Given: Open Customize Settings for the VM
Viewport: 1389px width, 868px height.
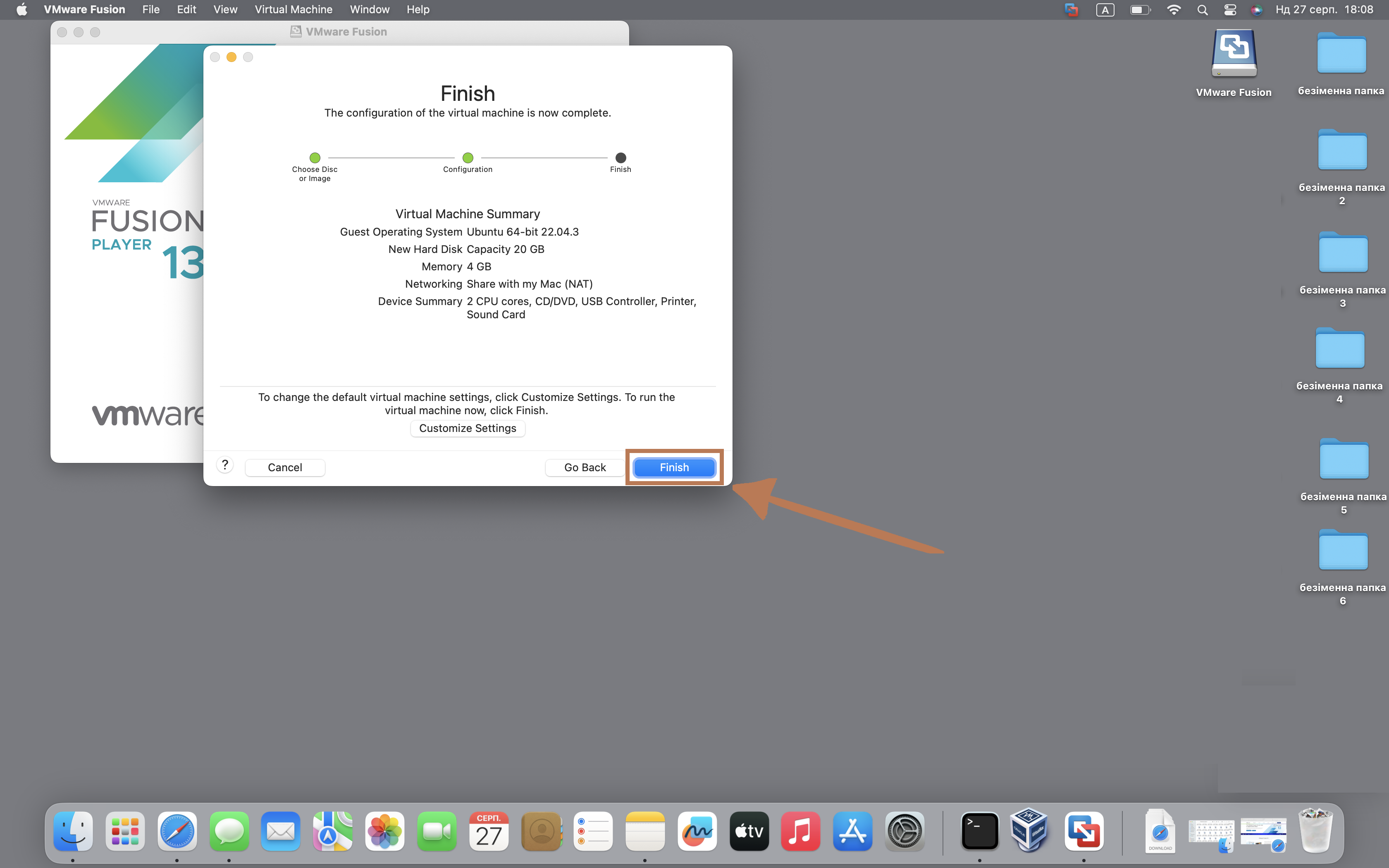Looking at the screenshot, I should (x=467, y=428).
